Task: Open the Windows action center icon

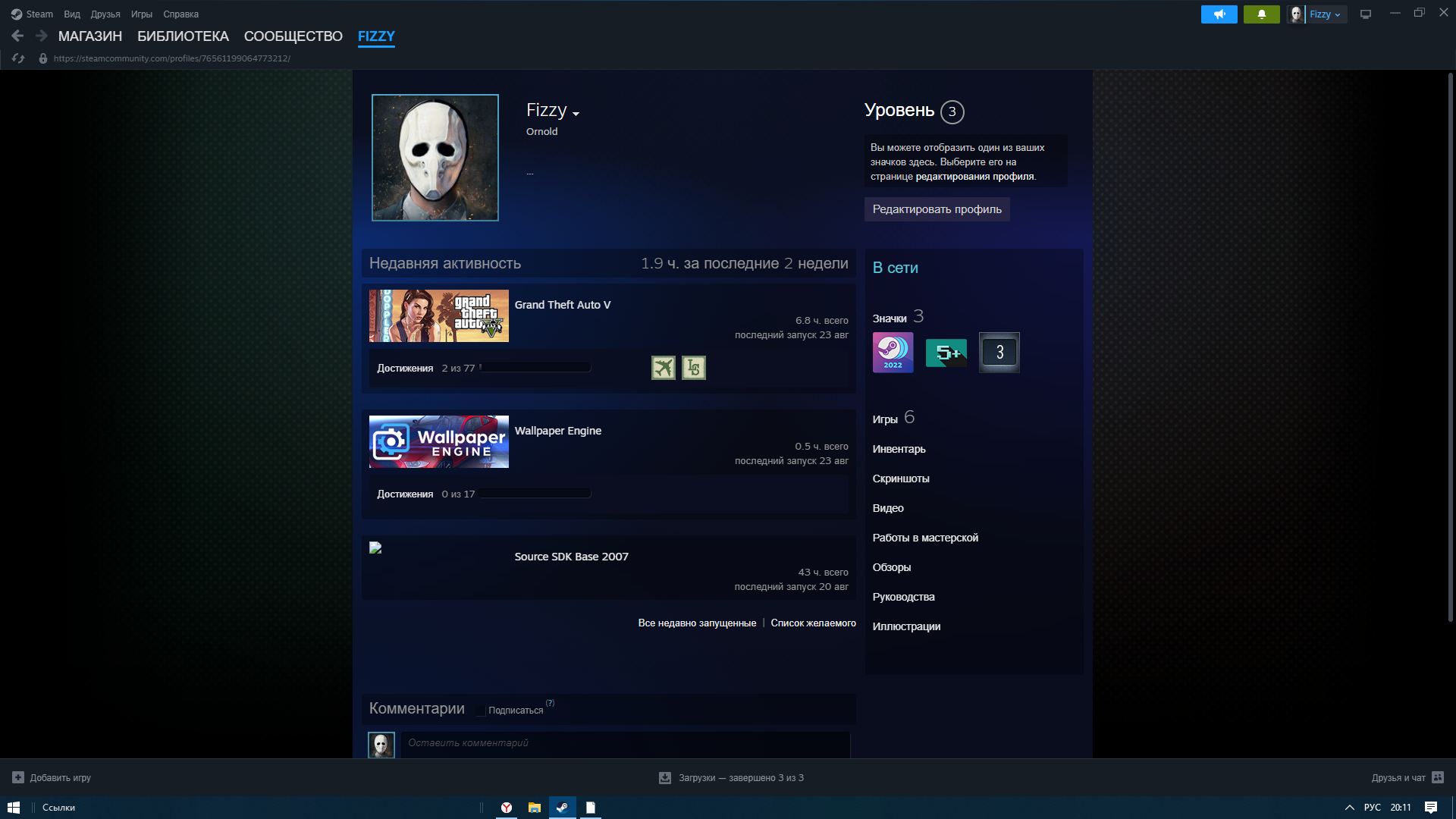Action: click(1431, 808)
